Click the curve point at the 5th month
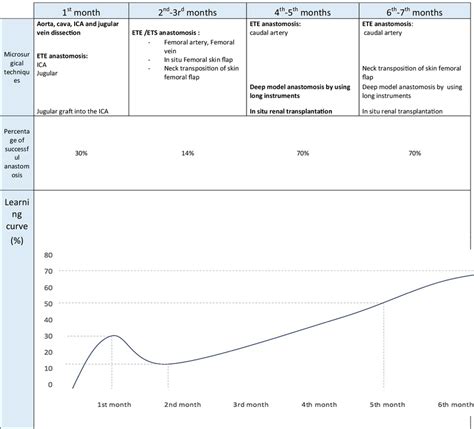The height and width of the screenshot is (429, 474). pos(384,303)
